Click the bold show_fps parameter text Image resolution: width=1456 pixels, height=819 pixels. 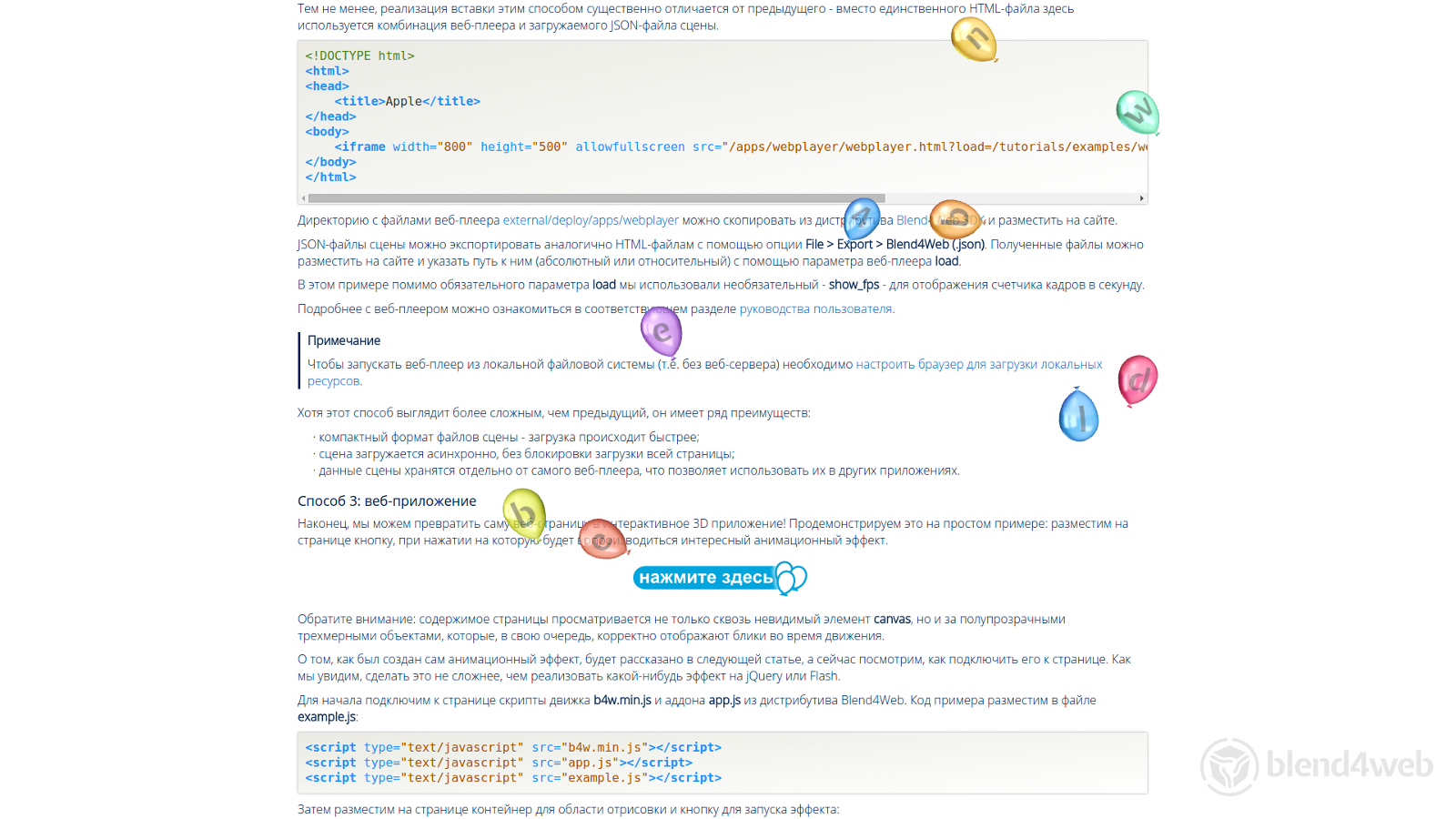click(x=854, y=285)
